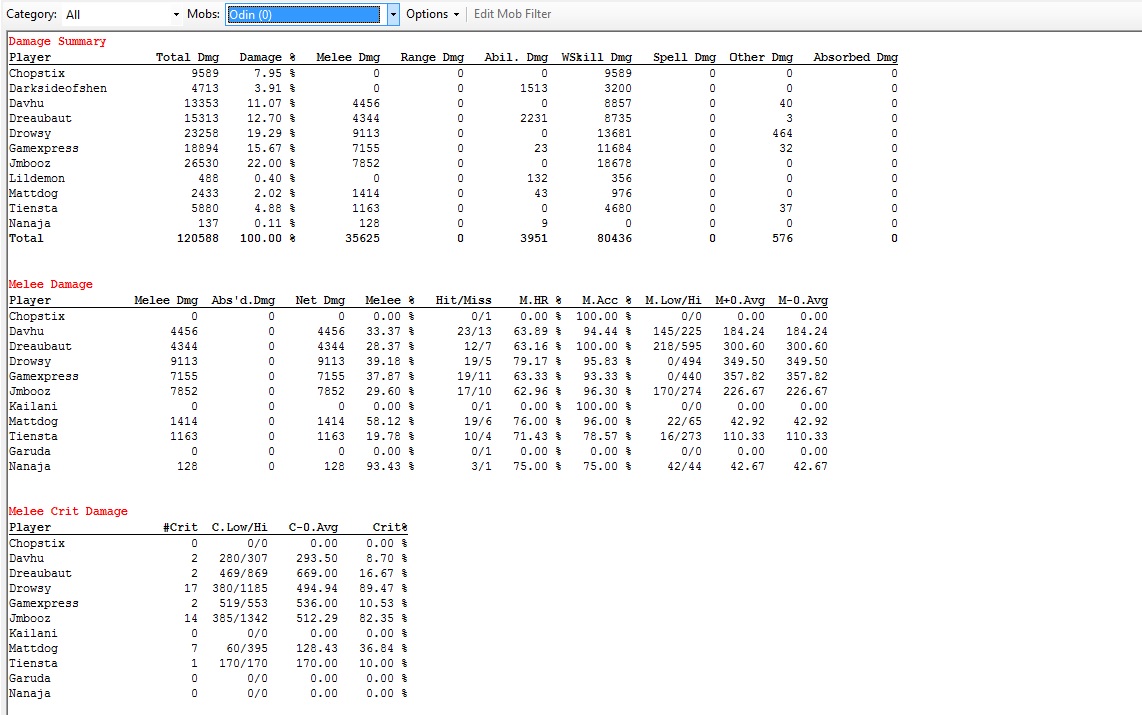Click the C.Low/Hi column header
This screenshot has width=1142, height=715.
click(x=239, y=528)
